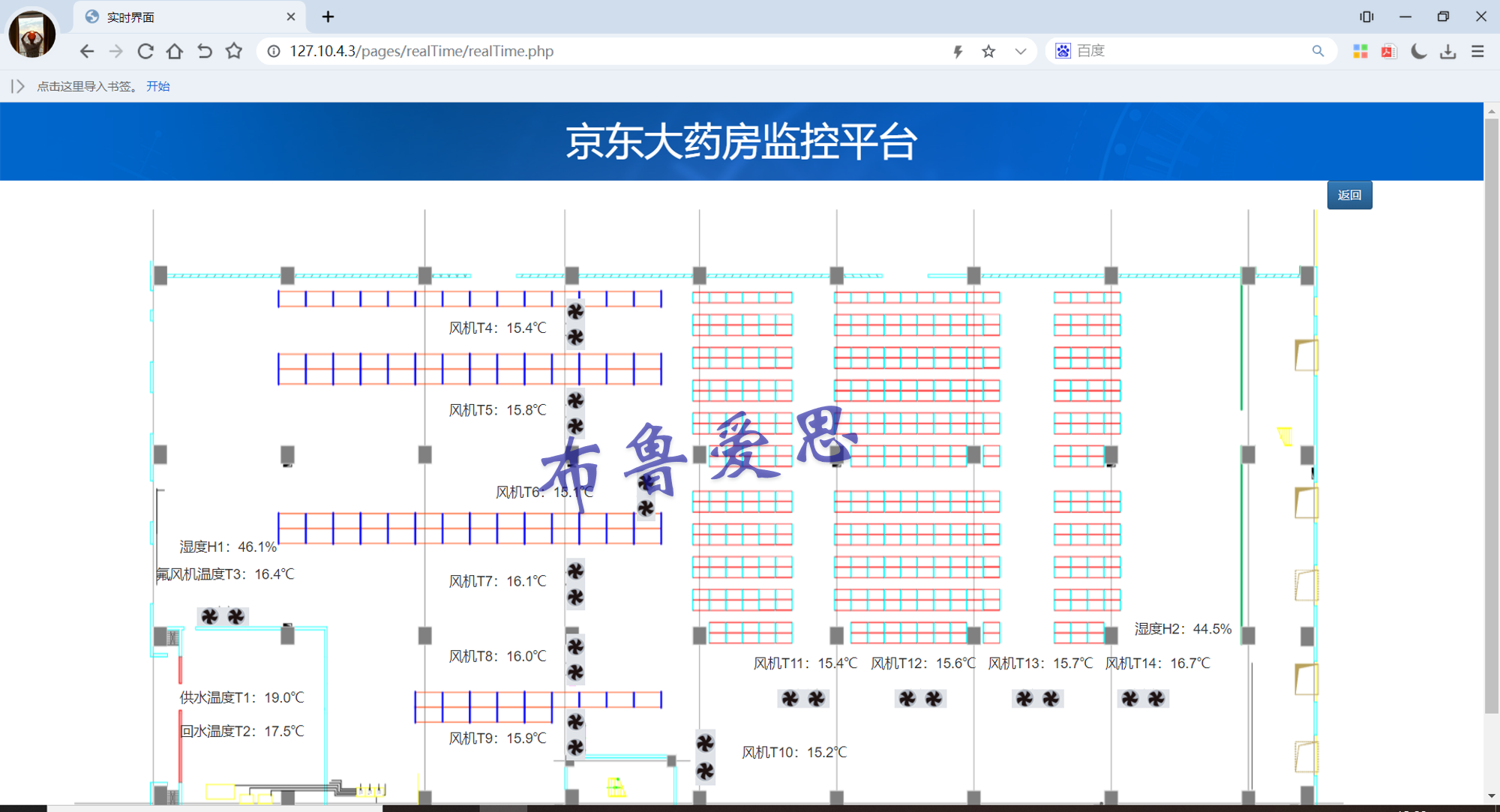Viewport: 1500px width, 812px height.
Task: Expand the bookmarks bar sidebar toggle
Action: (18, 86)
